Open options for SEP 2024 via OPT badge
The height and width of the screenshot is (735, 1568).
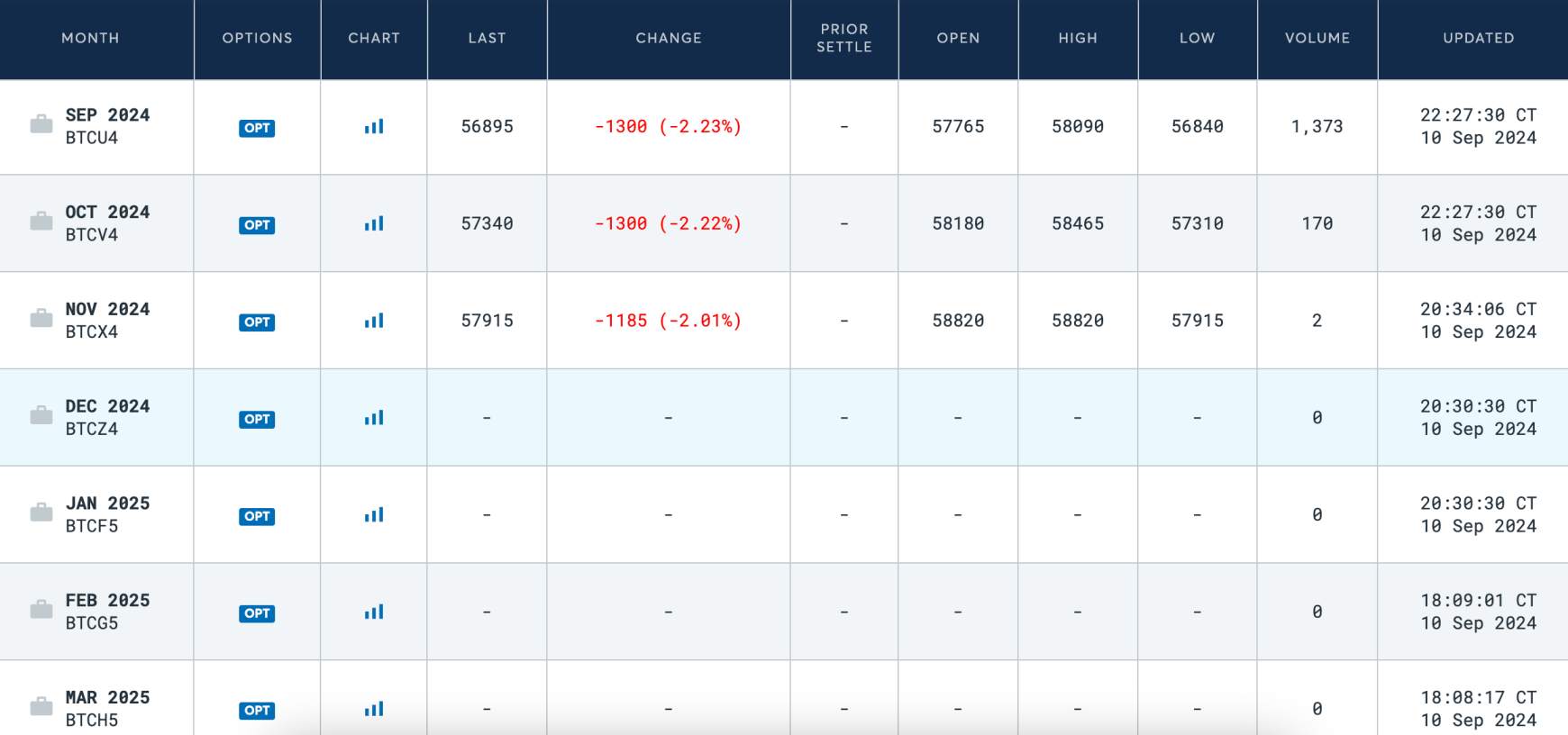[257, 128]
